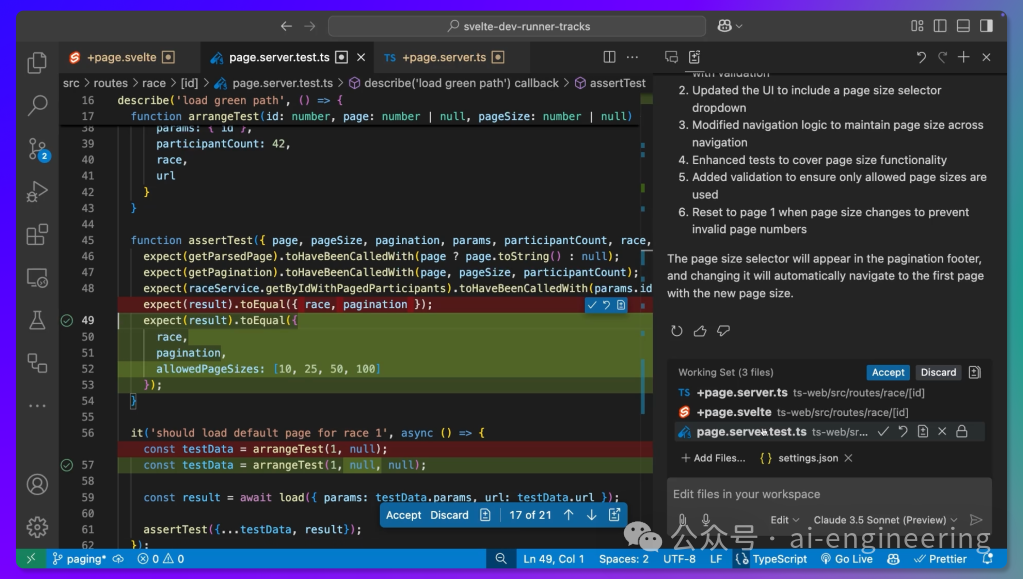1023x579 pixels.
Task: Switch to the +page.svelte tab
Action: pos(120,58)
